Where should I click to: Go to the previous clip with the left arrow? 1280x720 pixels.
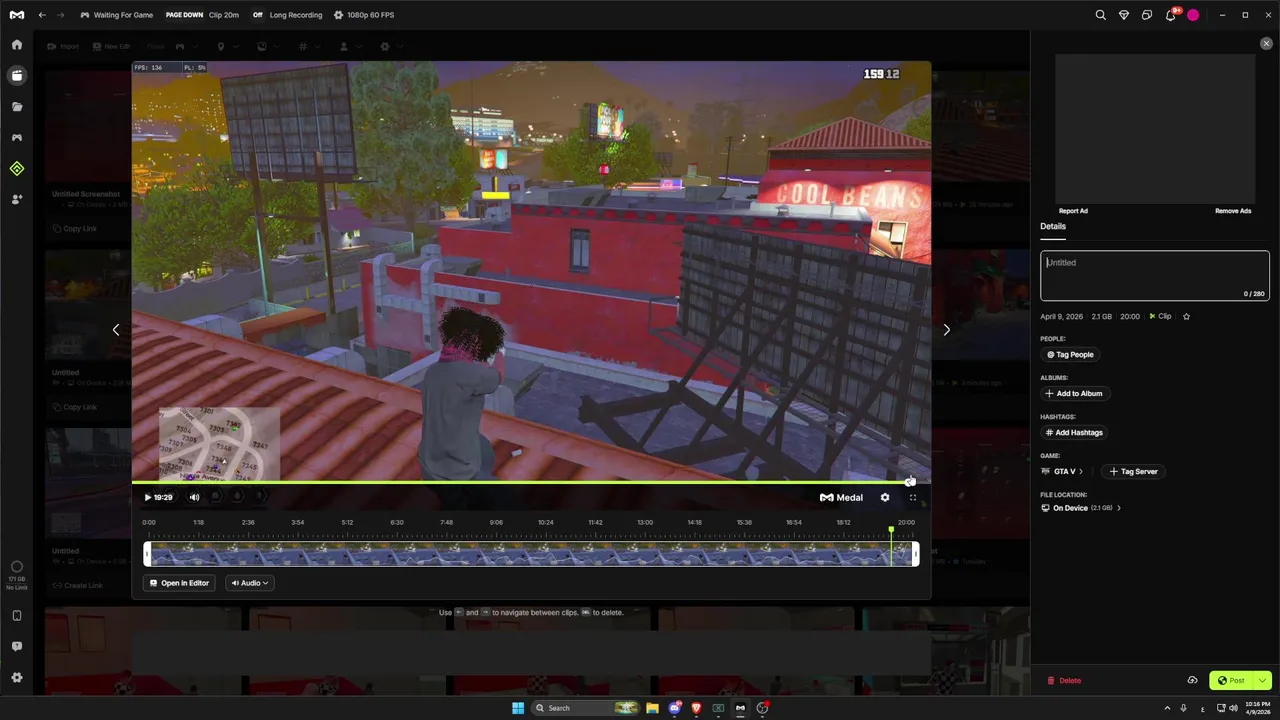pos(116,329)
